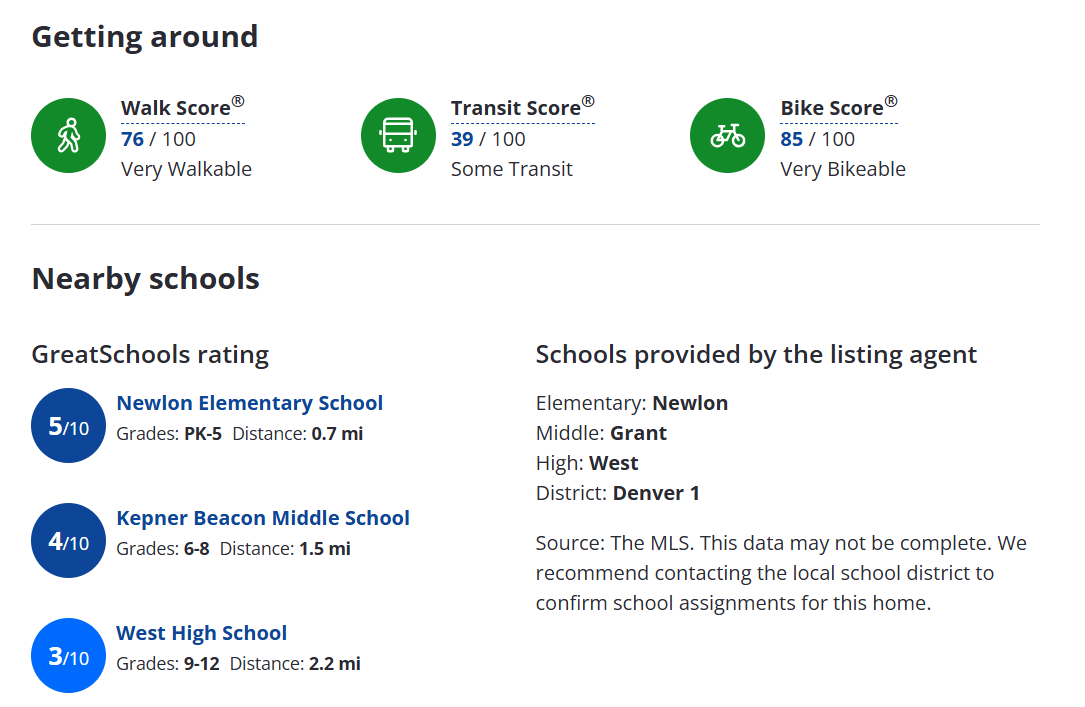Viewport: 1085px width, 707px height.
Task: Open Newlon Elementary School page
Action: click(x=250, y=403)
